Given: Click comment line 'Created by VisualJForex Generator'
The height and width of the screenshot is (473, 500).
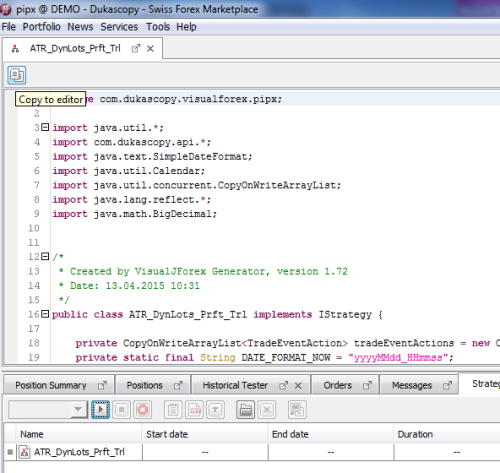Looking at the screenshot, I should coord(203,271).
